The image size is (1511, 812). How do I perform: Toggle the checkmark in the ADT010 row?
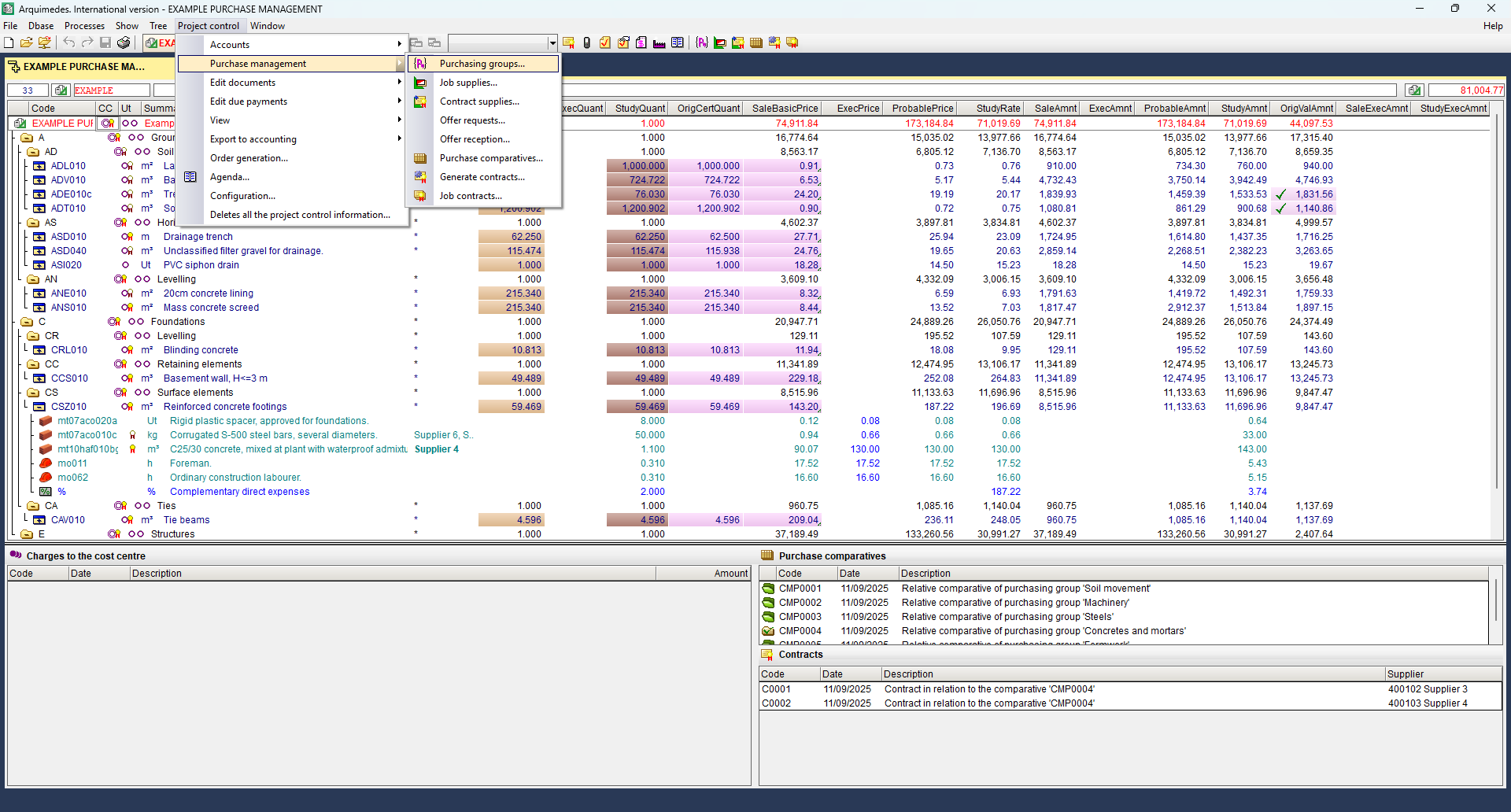pyautogui.click(x=1280, y=209)
